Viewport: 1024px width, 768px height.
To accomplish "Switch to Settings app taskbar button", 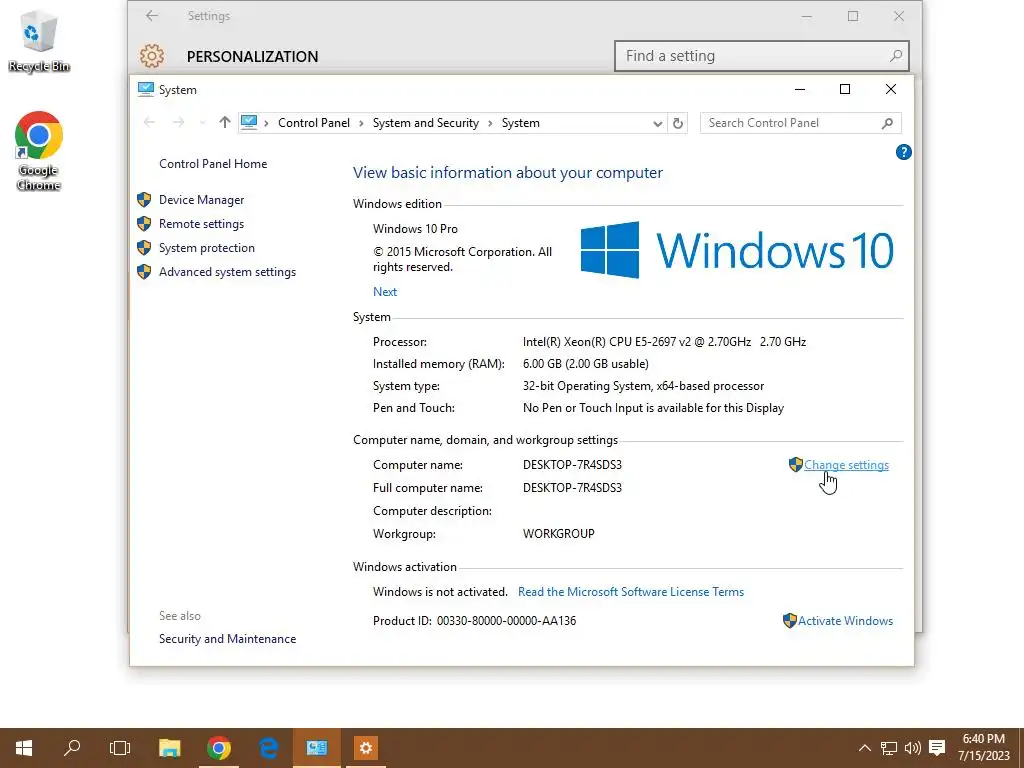I will pyautogui.click(x=366, y=748).
